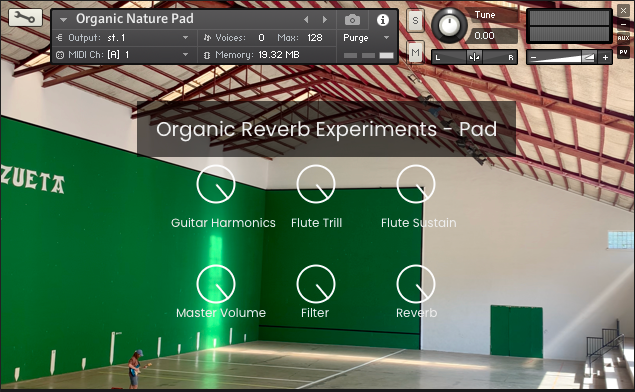Toggle the Mute M button
This screenshot has width=635, height=392.
(415, 52)
